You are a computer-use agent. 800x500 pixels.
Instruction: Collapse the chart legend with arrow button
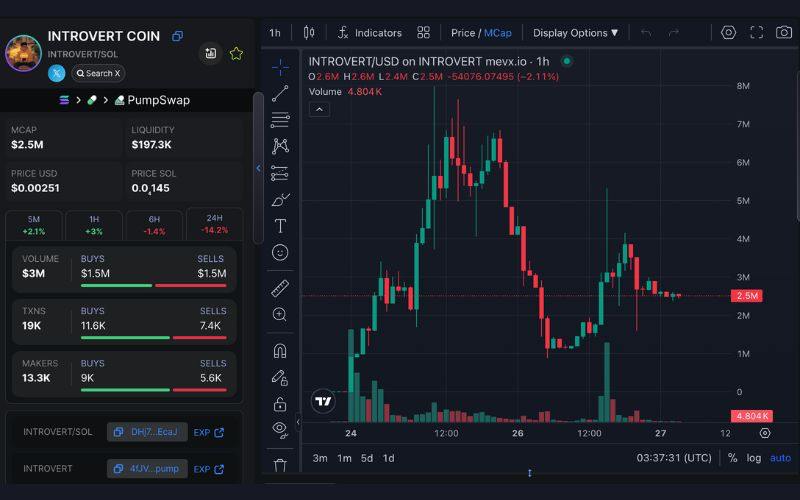[x=319, y=109]
